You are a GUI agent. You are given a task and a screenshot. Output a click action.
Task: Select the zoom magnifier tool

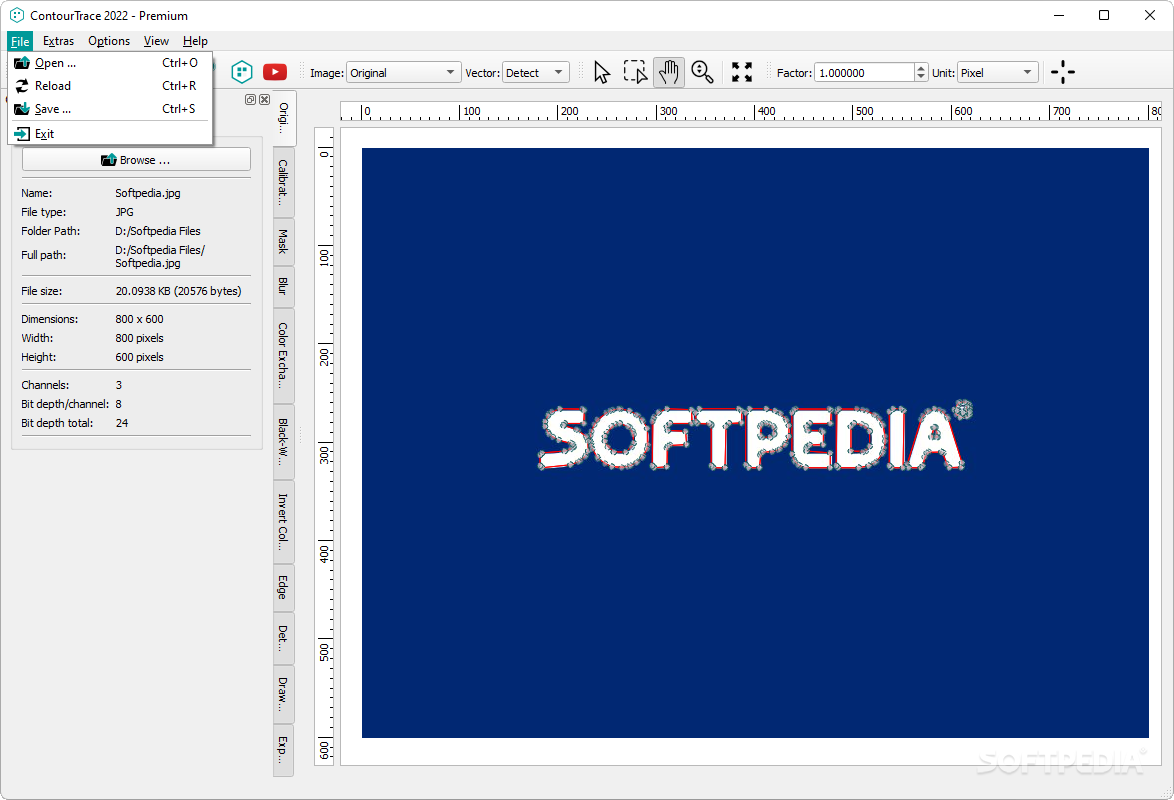pyautogui.click(x=702, y=72)
